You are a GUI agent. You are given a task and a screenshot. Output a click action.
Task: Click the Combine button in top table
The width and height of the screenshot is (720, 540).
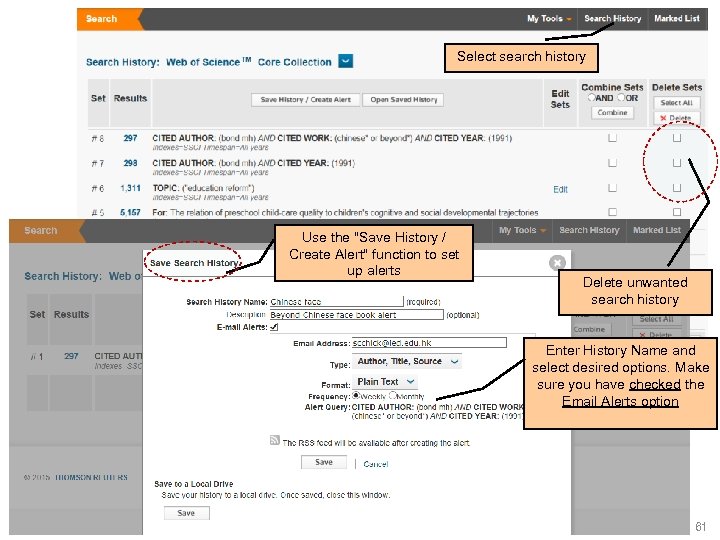612,112
